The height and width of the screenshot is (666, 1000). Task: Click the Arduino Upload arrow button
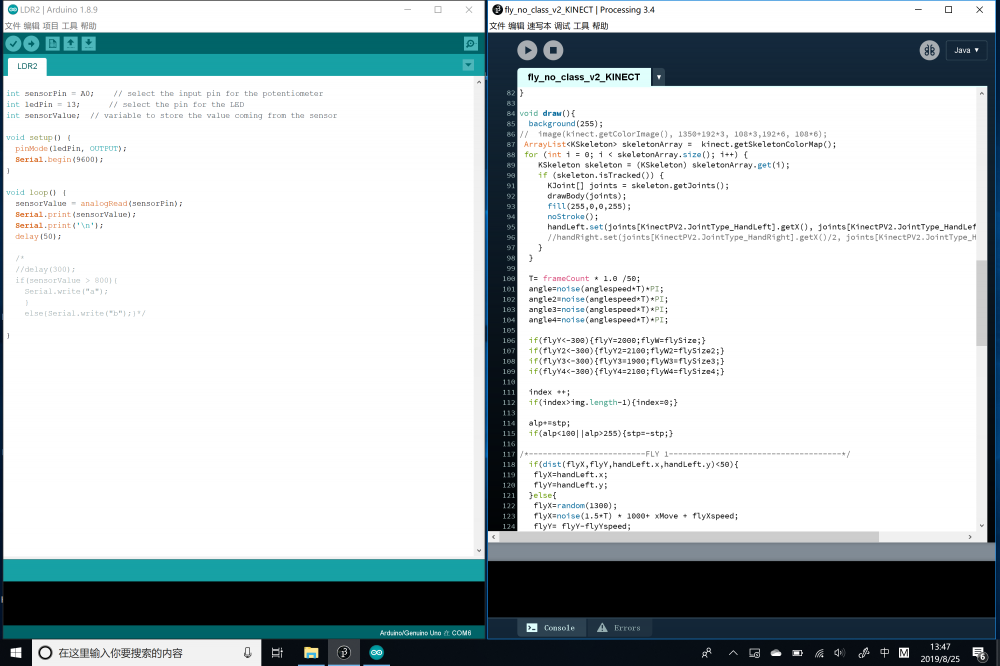(x=31, y=43)
